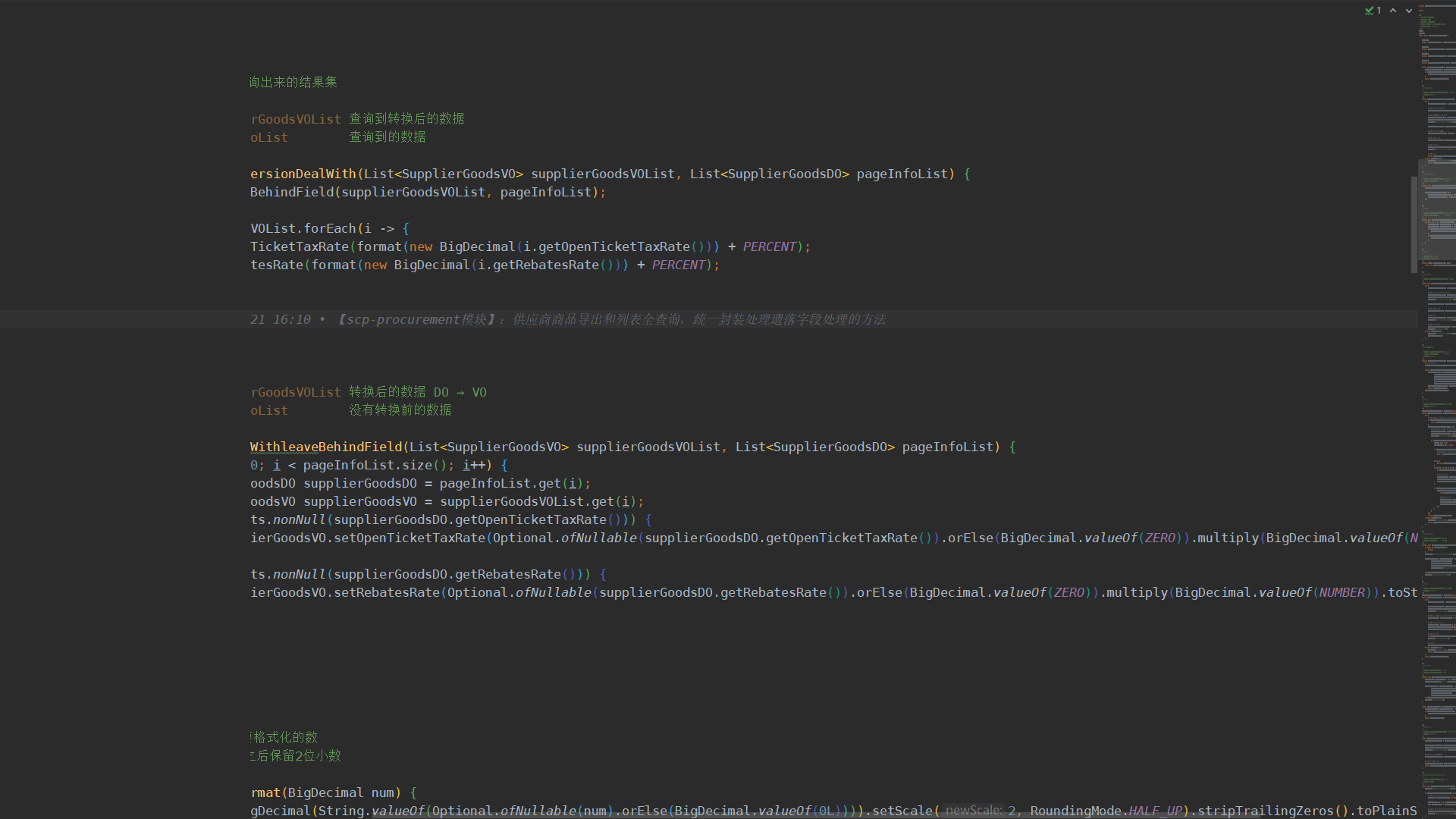1456x819 pixels.
Task: Click the comment '询出来的结果集'
Action: click(293, 82)
